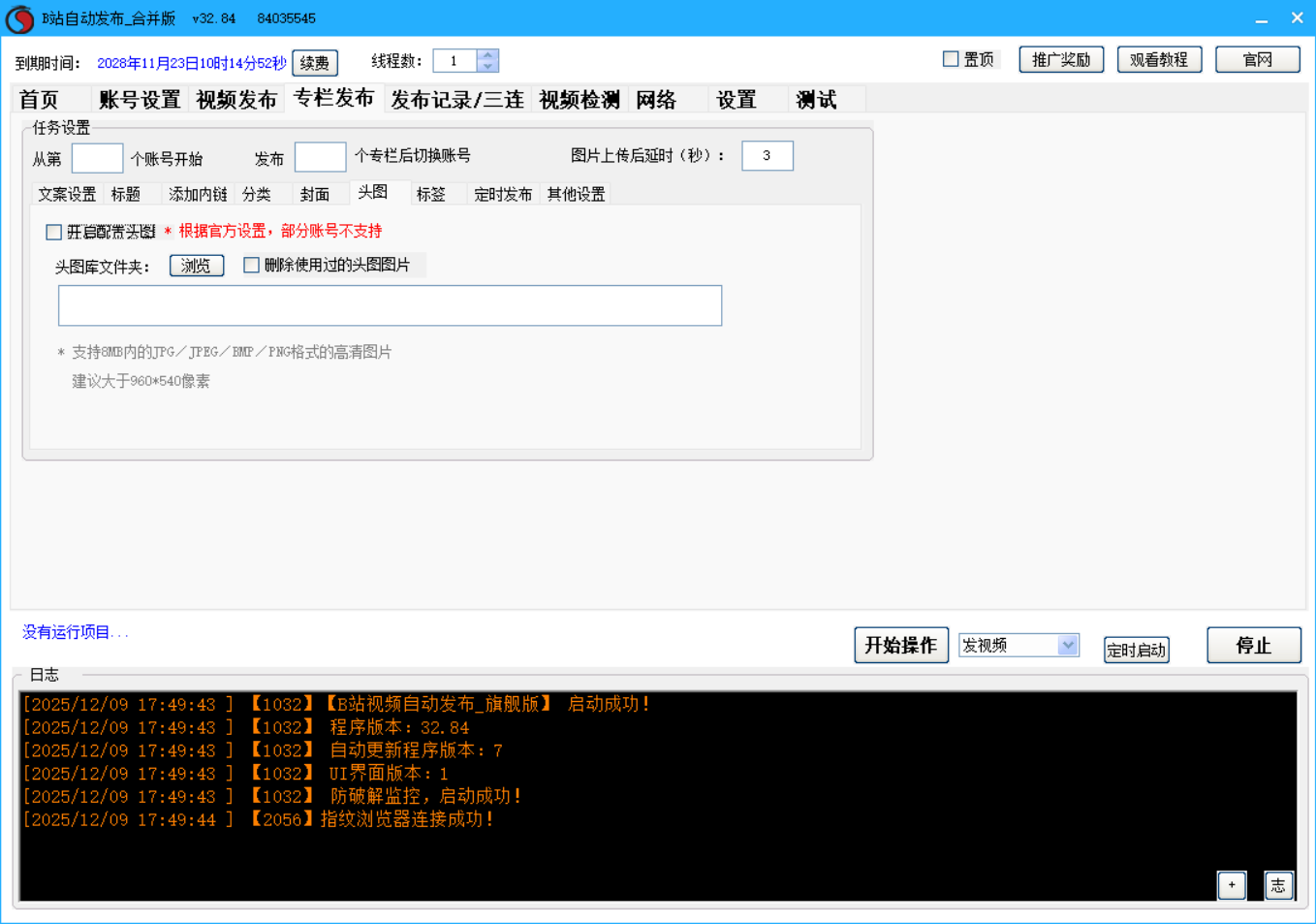
Task: Check the 开启配置头图 option
Action: pyautogui.click(x=54, y=232)
